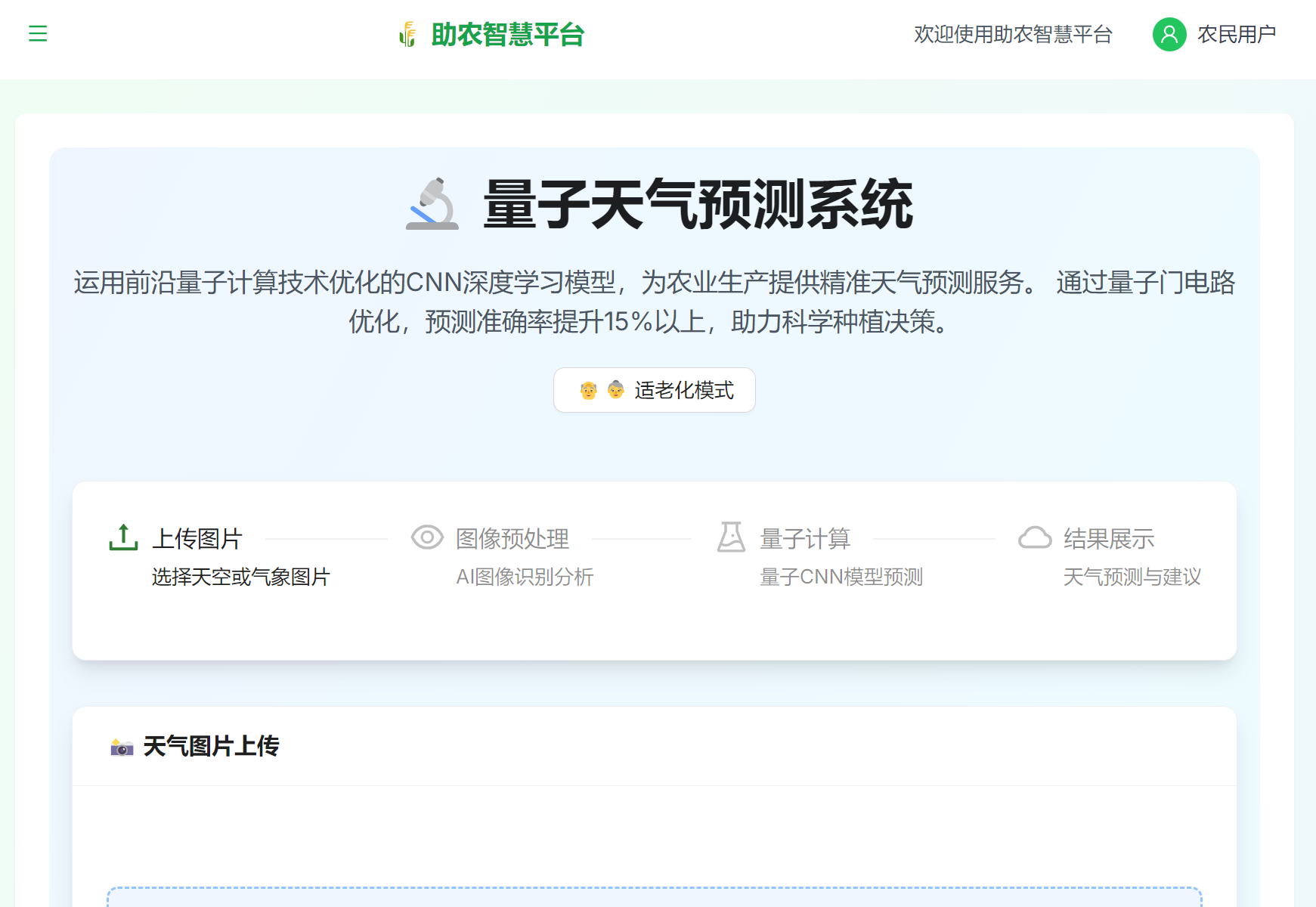This screenshot has width=1316, height=907.
Task: Click the green user avatar icon
Action: pyautogui.click(x=1169, y=35)
